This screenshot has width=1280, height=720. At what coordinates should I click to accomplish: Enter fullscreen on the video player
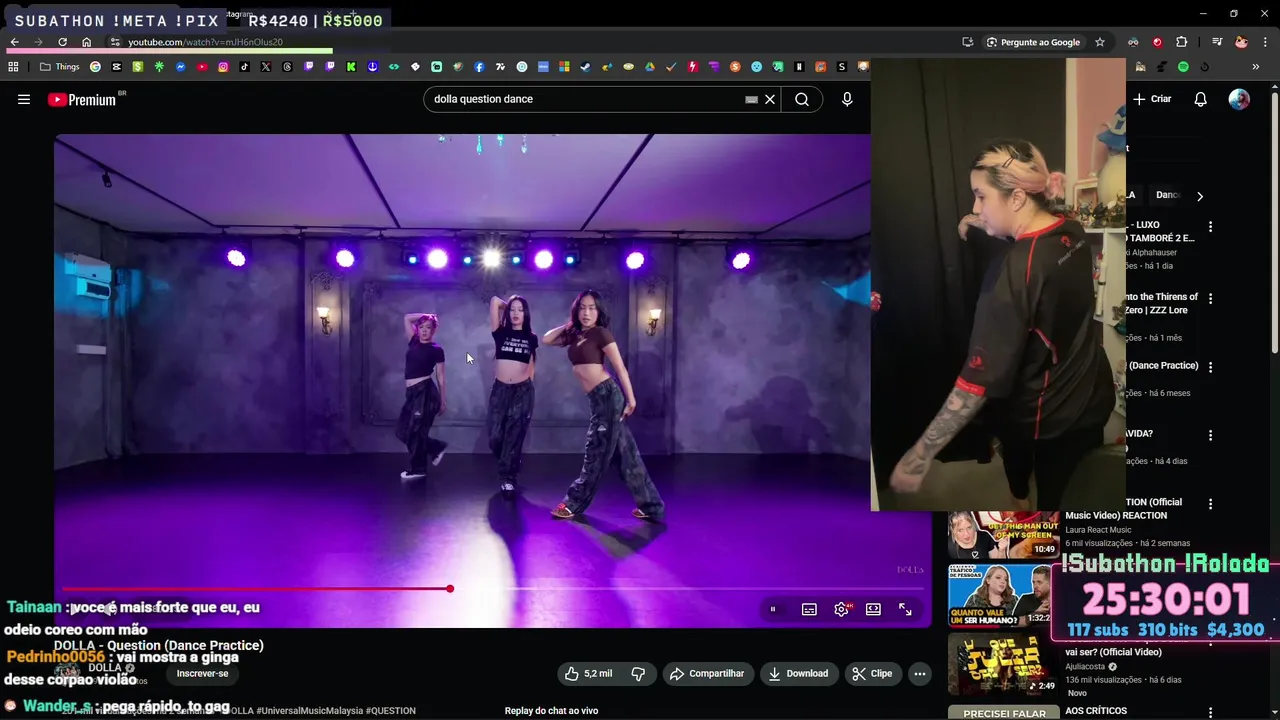point(905,609)
